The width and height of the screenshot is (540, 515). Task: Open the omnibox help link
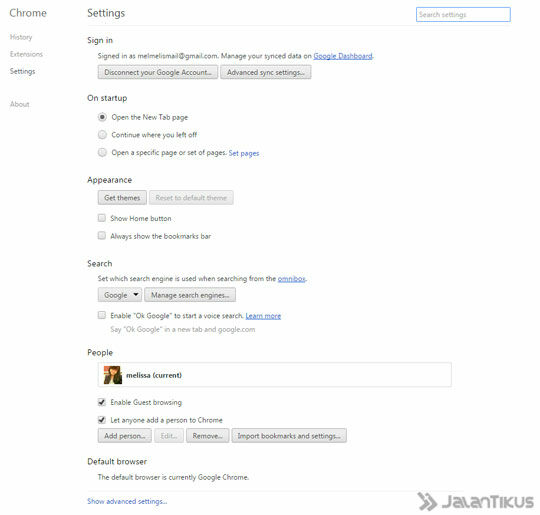[x=291, y=278]
